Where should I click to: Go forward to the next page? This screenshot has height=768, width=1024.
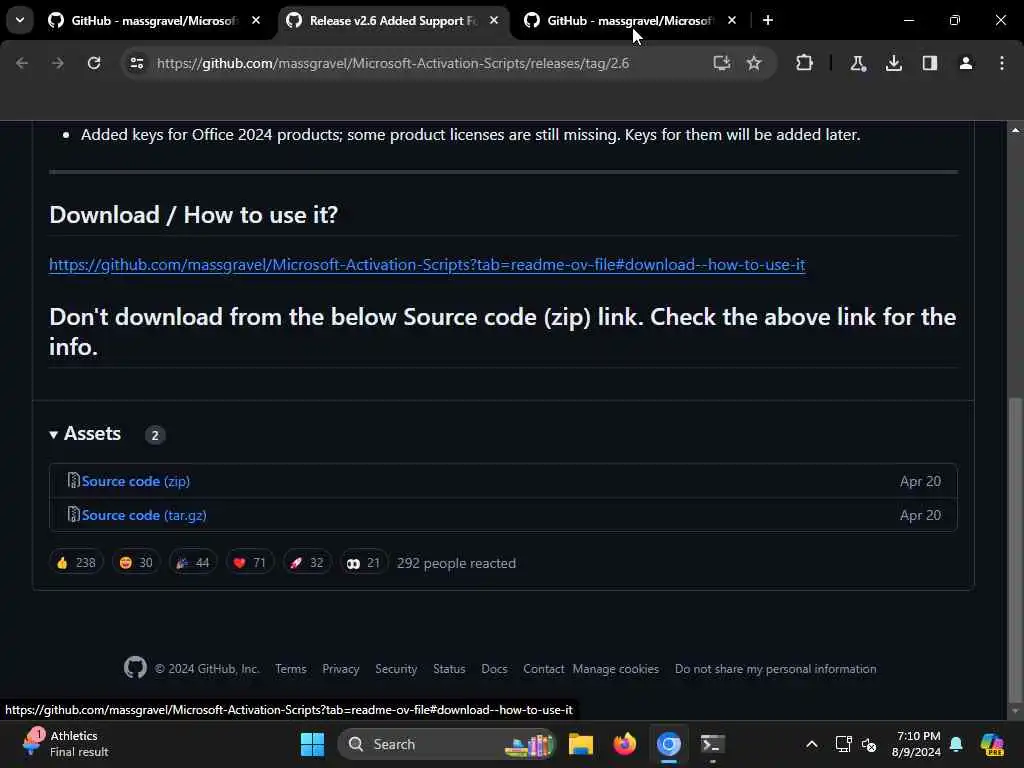(x=58, y=63)
